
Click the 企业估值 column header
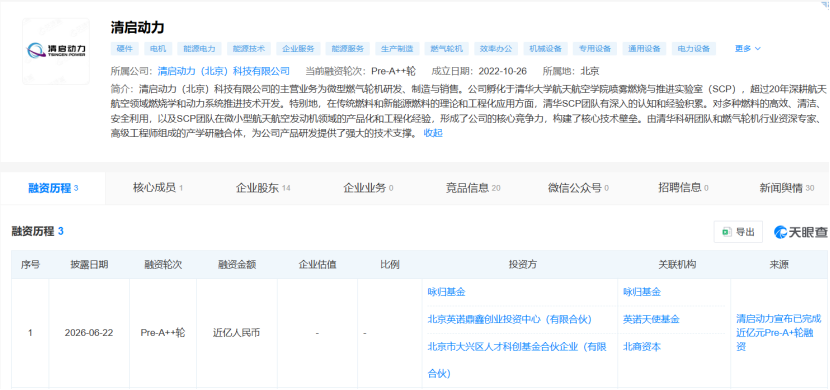tap(317, 265)
